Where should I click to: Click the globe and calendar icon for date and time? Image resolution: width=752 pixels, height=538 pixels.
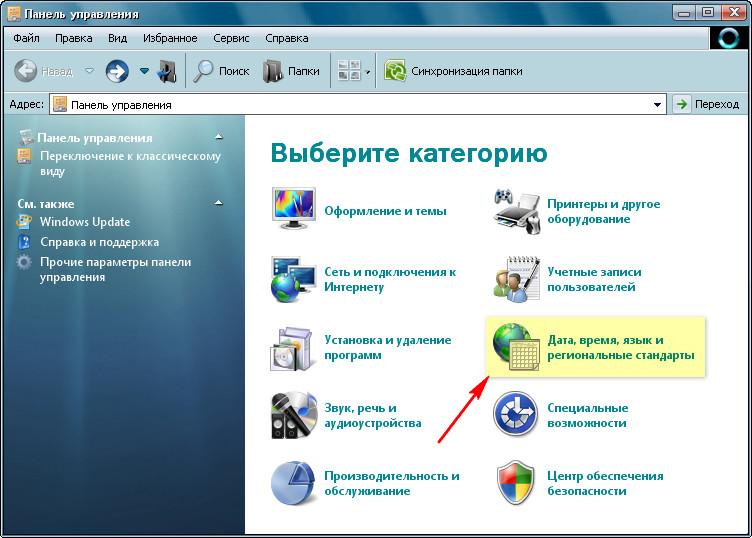pos(516,347)
